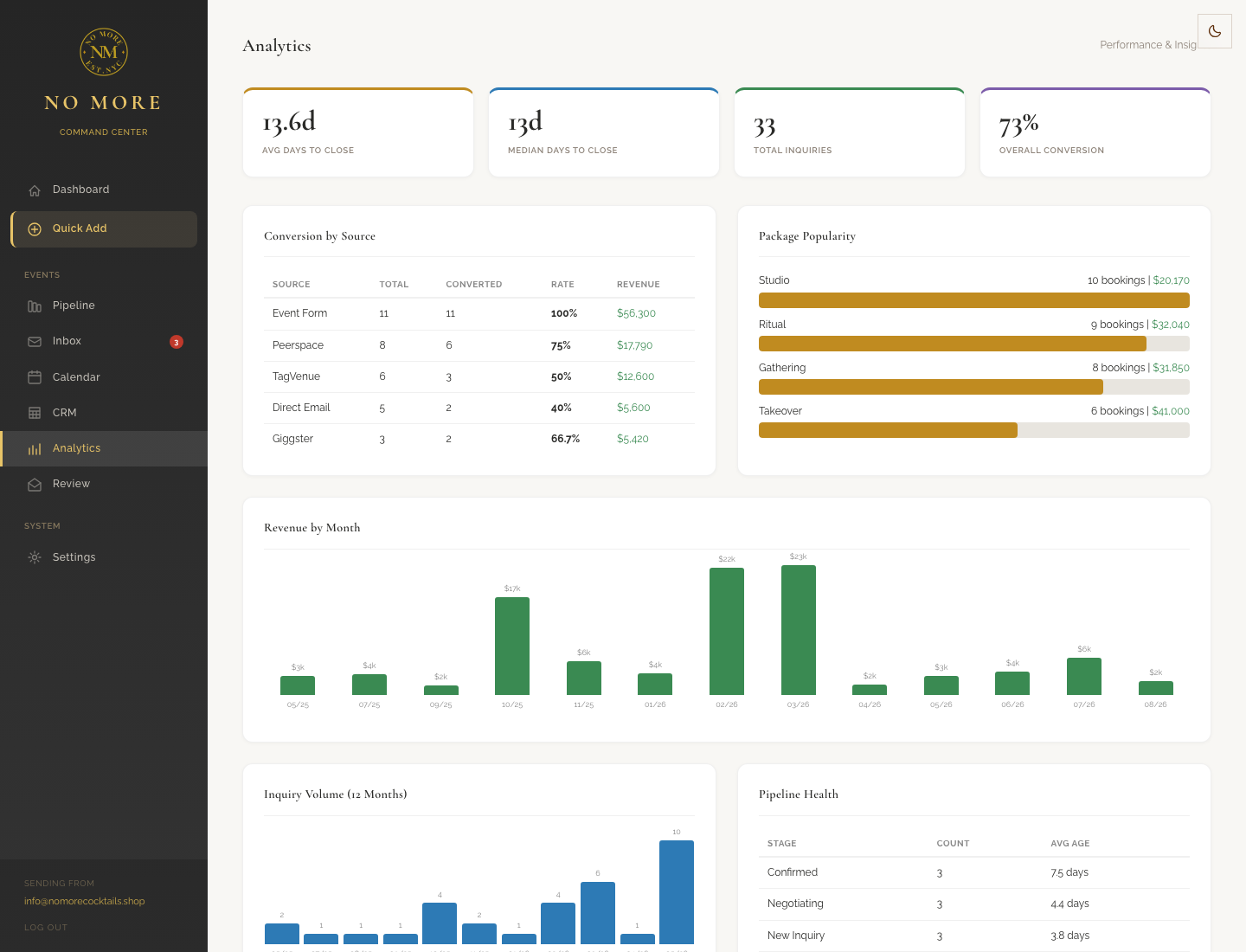This screenshot has width=1246, height=952.
Task: Click the Inbox envelope icon
Action: [35, 342]
